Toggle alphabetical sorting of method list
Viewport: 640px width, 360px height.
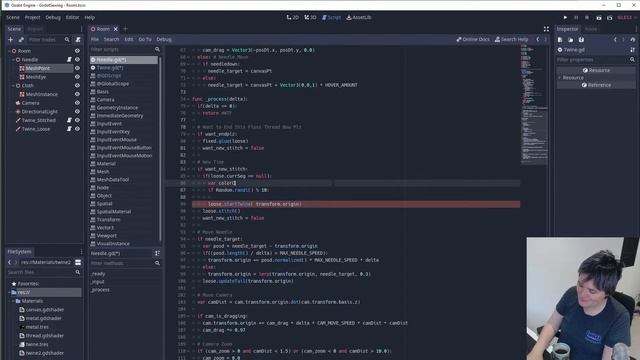coord(157,253)
